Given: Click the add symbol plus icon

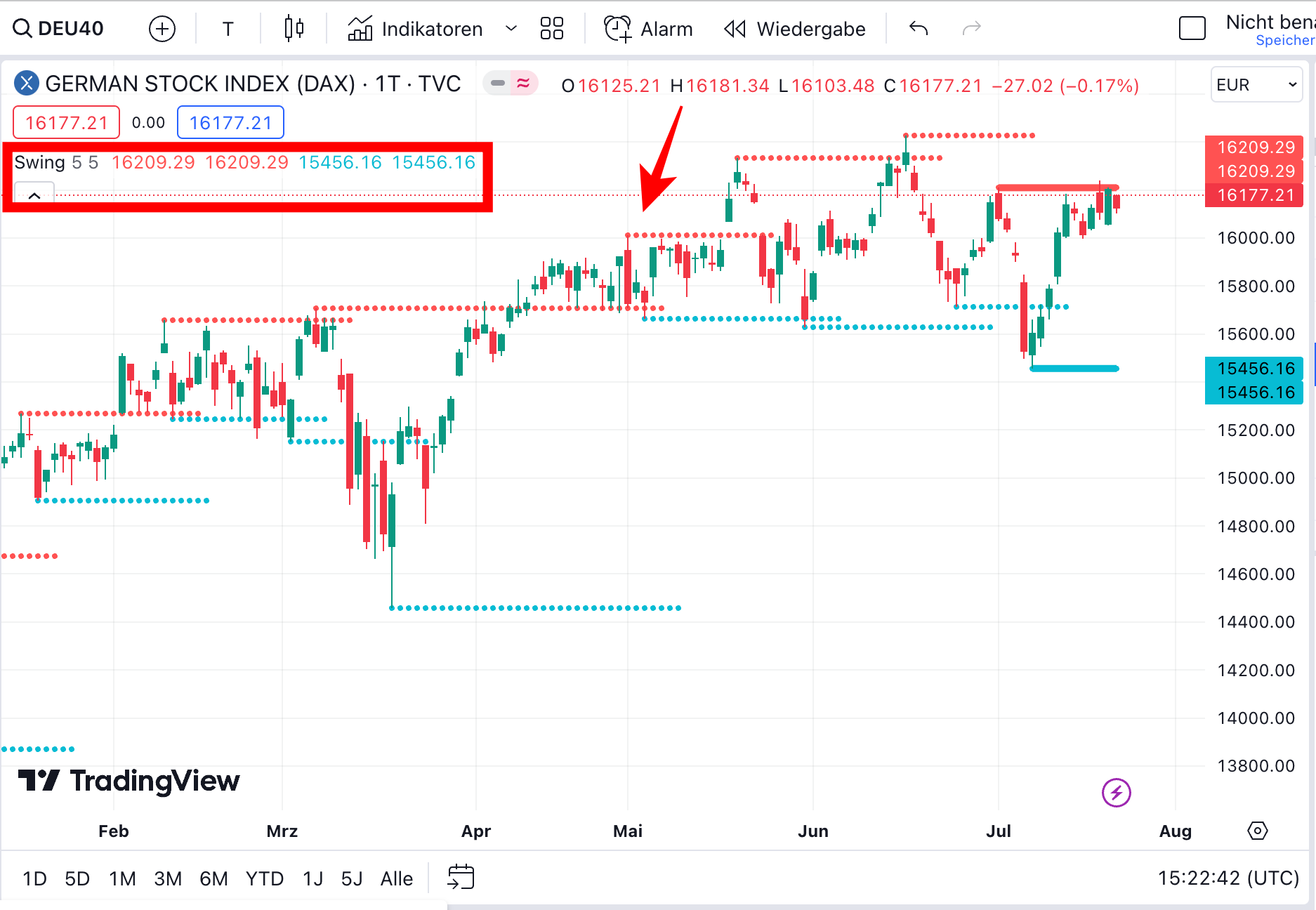Looking at the screenshot, I should click(x=162, y=29).
